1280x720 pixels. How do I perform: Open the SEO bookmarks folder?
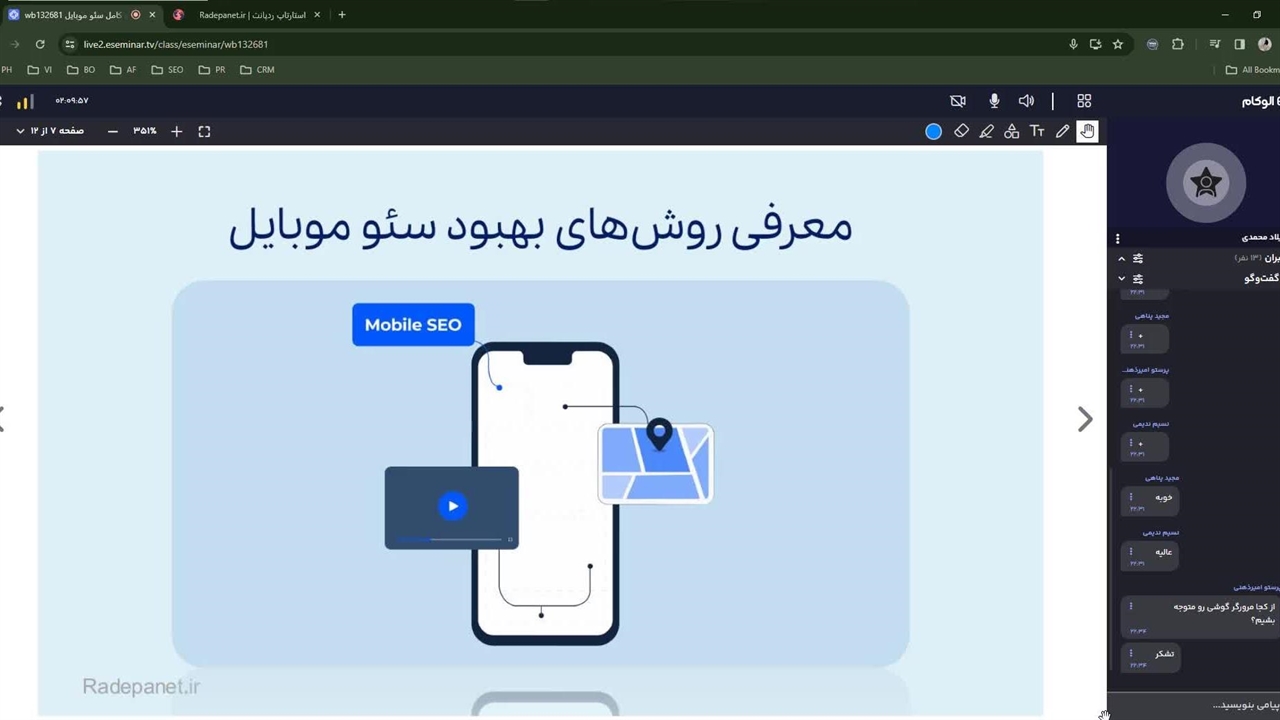click(168, 70)
